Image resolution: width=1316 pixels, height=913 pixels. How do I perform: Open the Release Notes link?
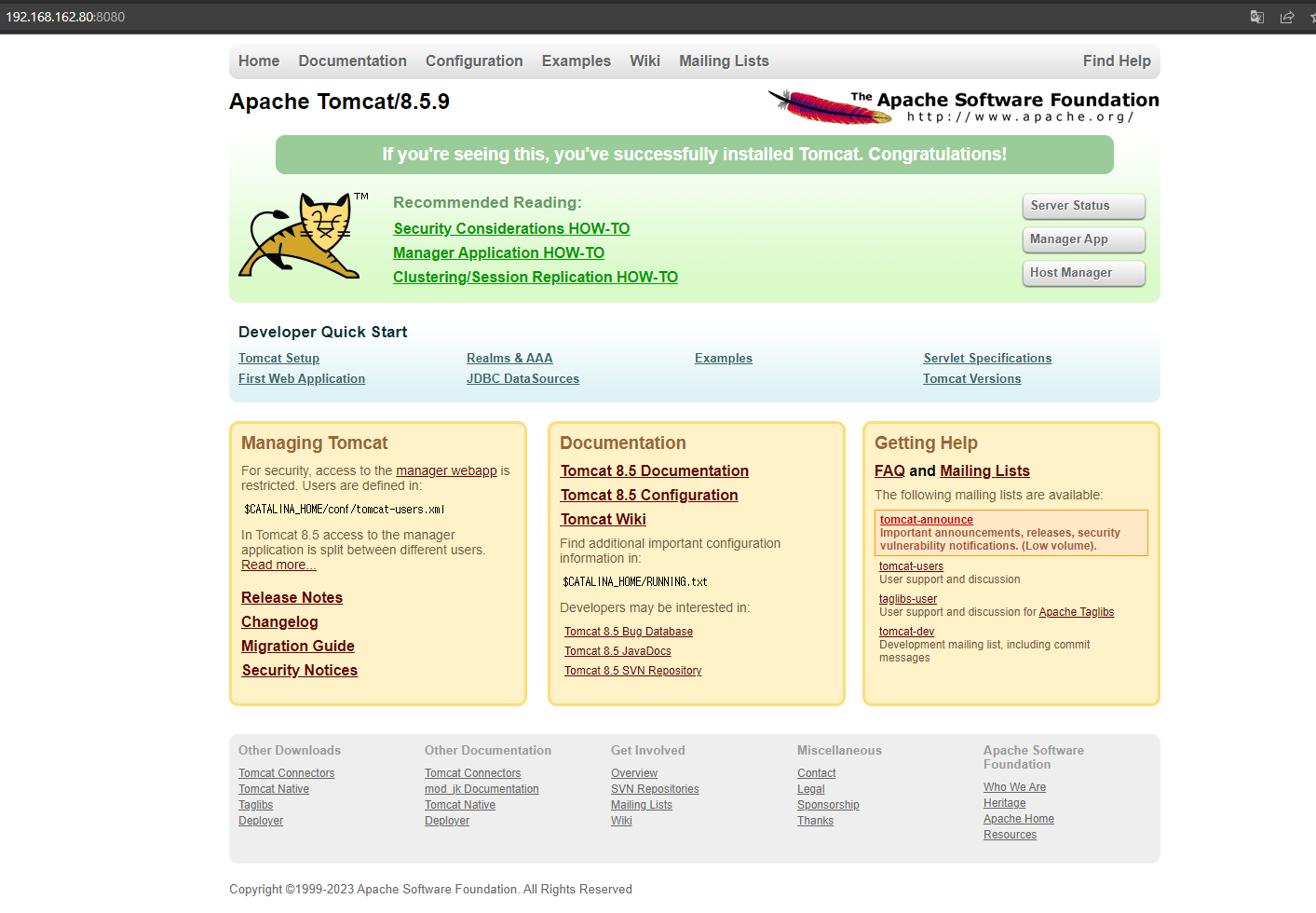292,597
